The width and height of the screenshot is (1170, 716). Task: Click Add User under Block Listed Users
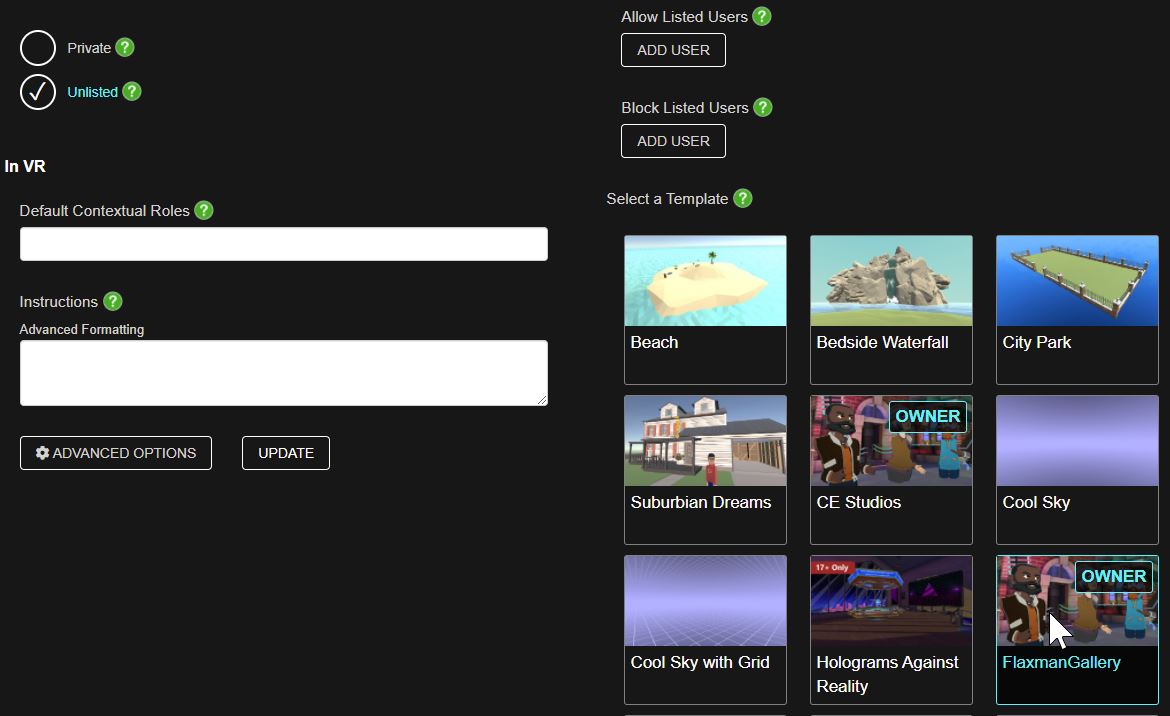673,141
